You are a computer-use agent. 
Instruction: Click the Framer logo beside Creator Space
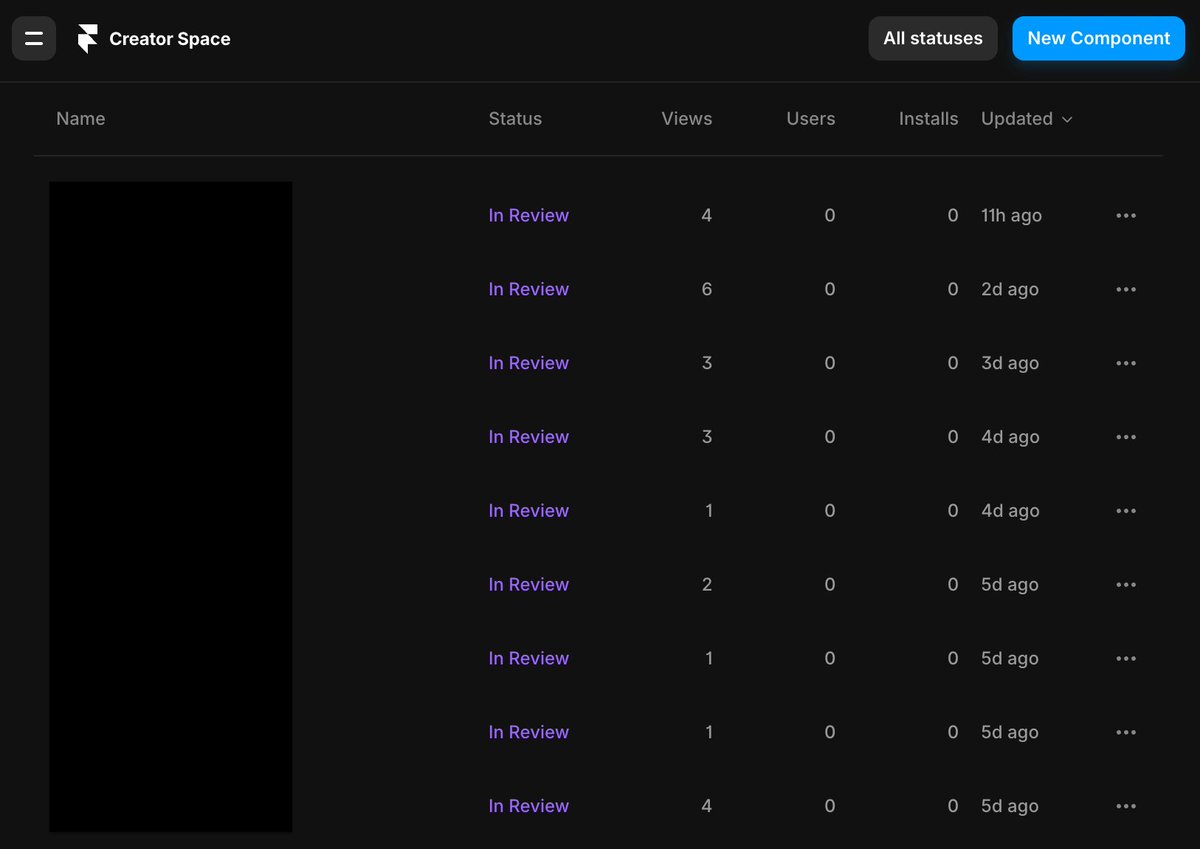pyautogui.click(x=88, y=39)
